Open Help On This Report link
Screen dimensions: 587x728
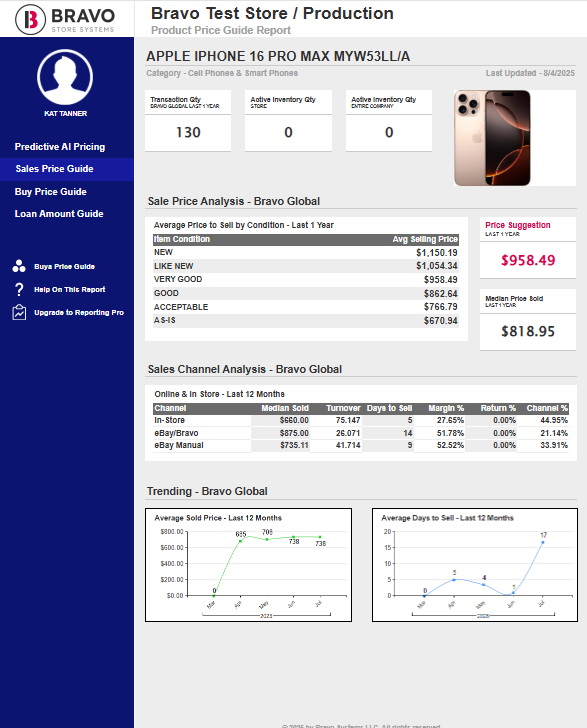[x=70, y=289]
